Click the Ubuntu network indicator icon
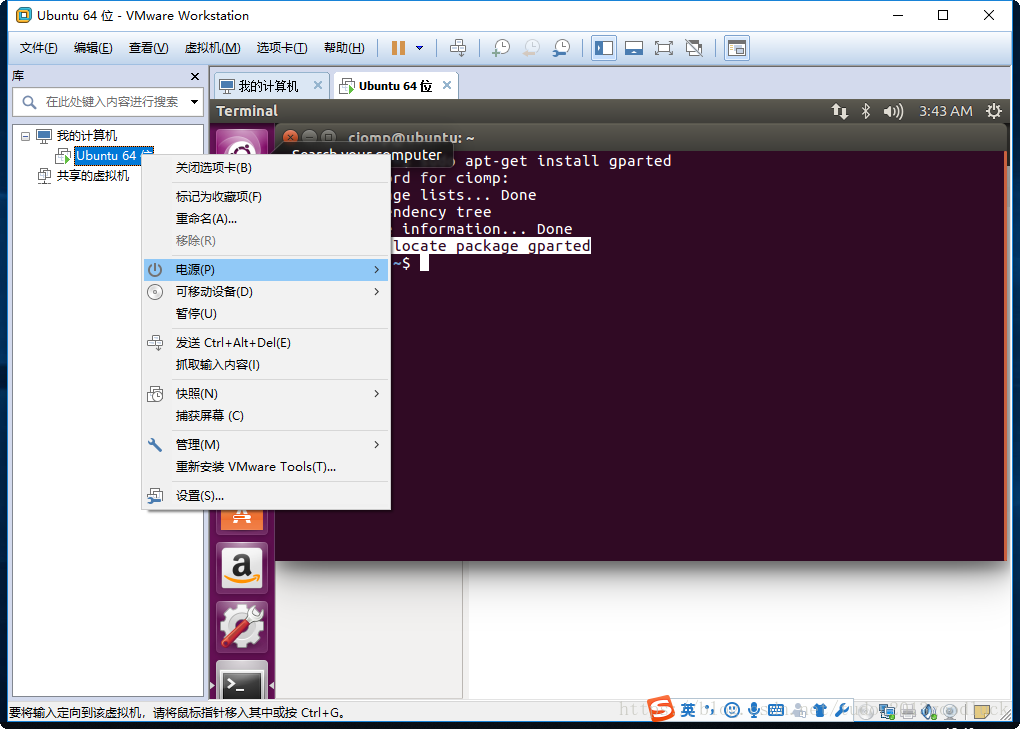The width and height of the screenshot is (1020, 729). click(839, 111)
